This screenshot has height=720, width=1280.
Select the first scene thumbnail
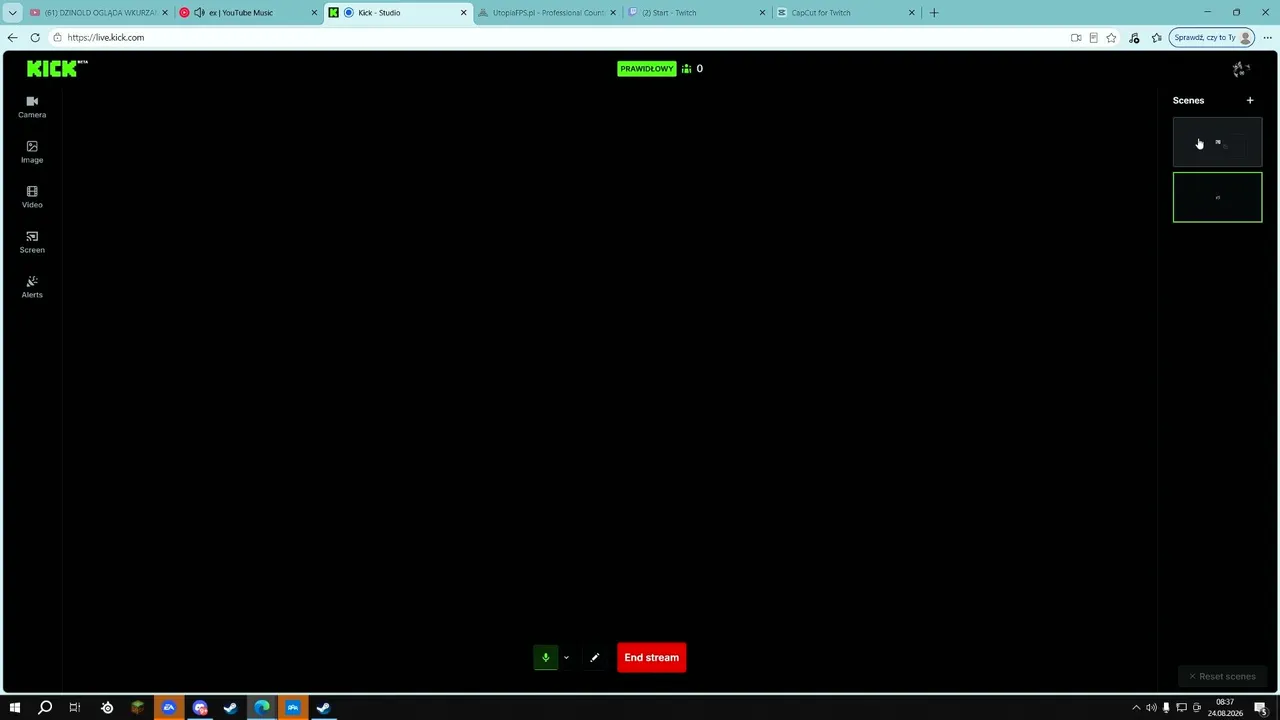coord(1217,142)
